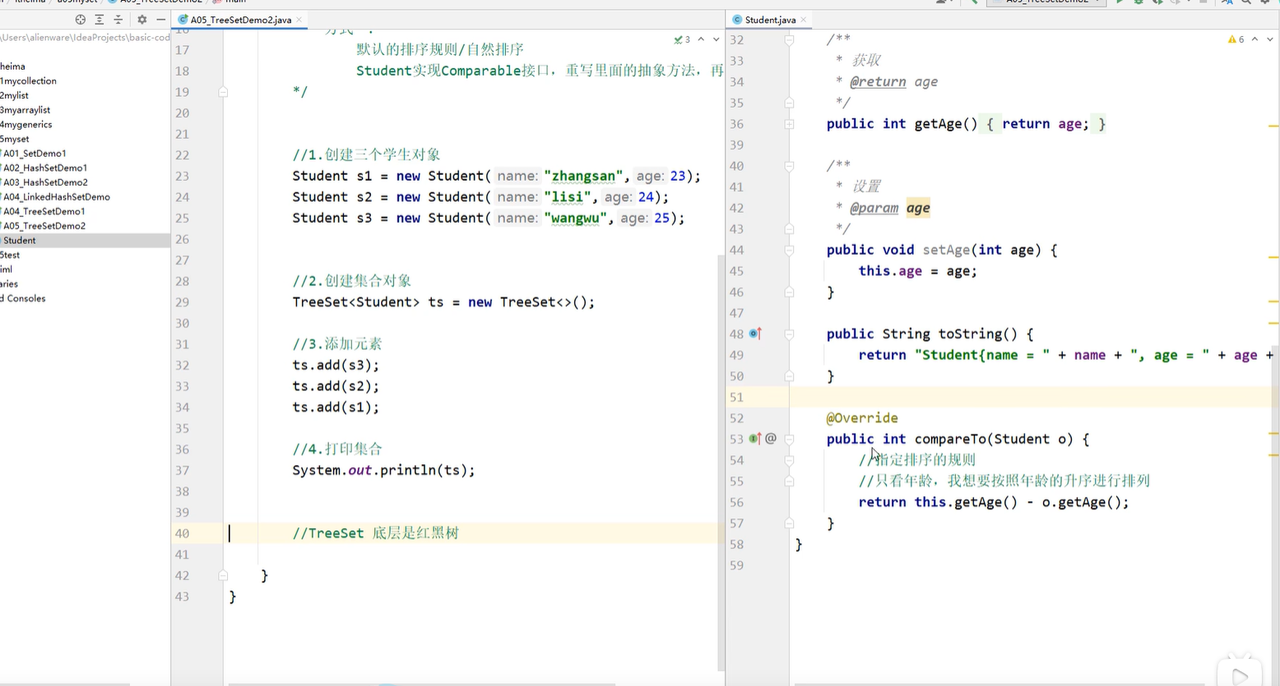Click the Collapse All icon in Project panel
1280x686 pixels.
pos(118,20)
